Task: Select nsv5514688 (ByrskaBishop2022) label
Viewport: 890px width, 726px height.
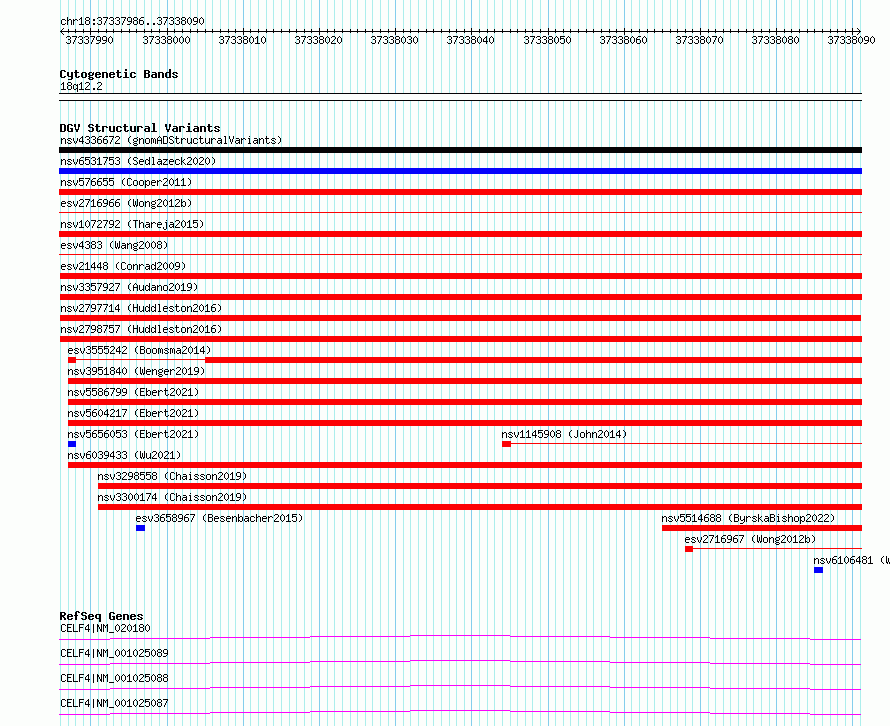Action: pyautogui.click(x=749, y=518)
